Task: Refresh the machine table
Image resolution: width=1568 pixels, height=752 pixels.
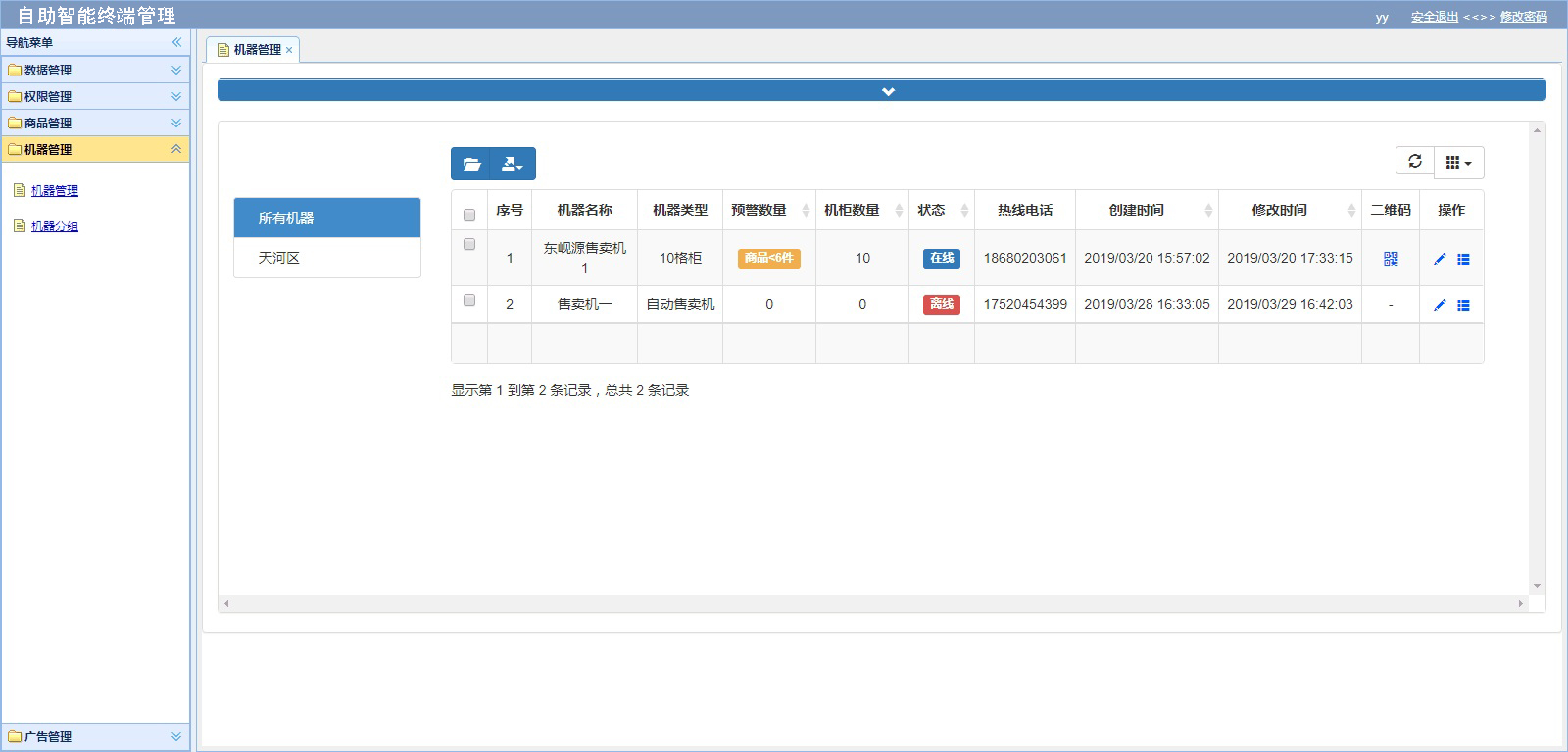Action: click(1415, 162)
